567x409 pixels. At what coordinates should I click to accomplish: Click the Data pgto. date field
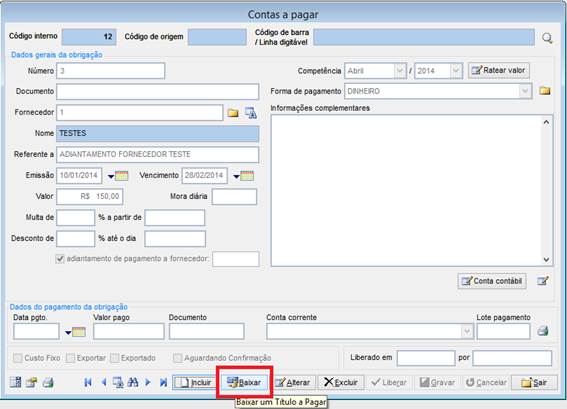[36, 331]
